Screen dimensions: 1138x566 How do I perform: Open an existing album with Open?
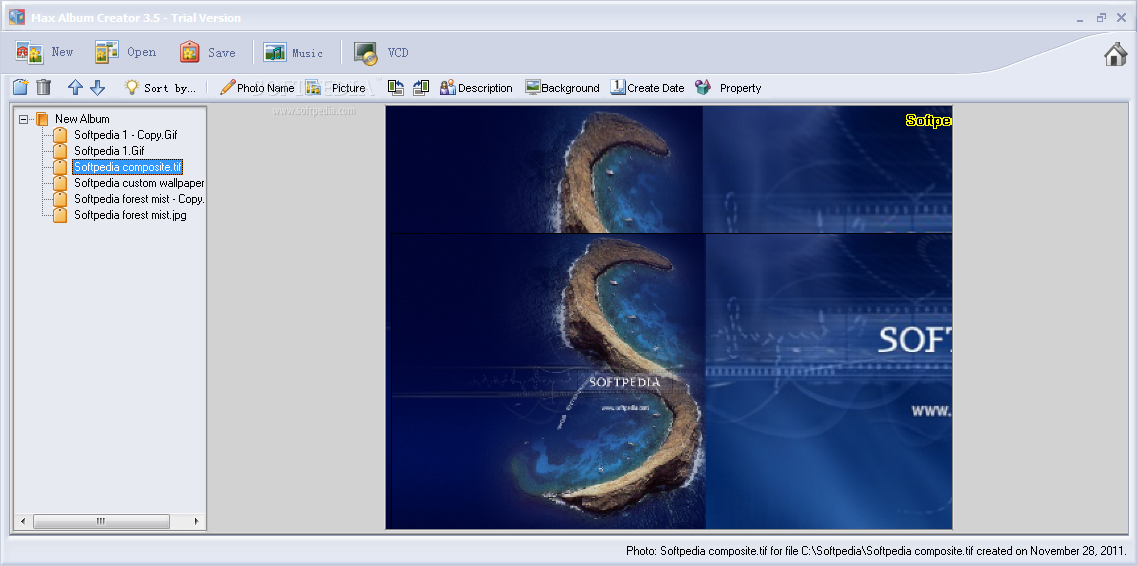(125, 52)
